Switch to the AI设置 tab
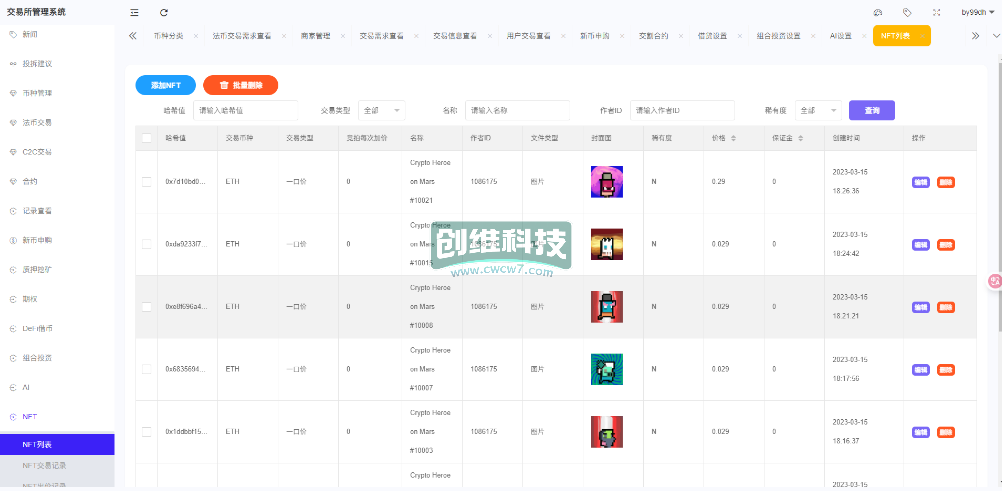 pyautogui.click(x=840, y=36)
